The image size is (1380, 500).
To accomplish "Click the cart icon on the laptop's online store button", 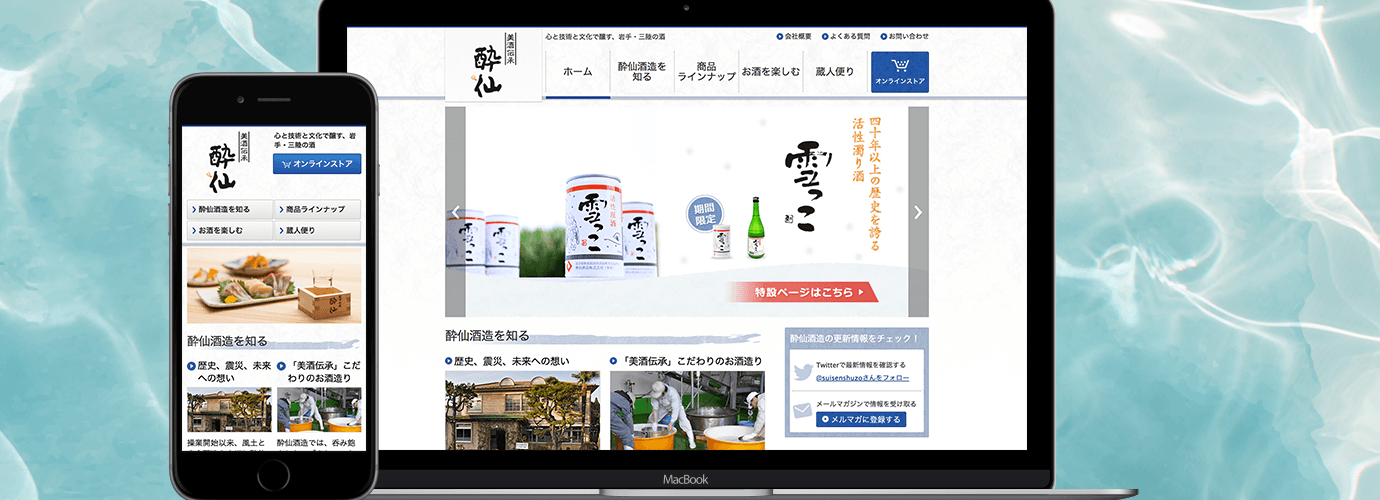I will (899, 66).
